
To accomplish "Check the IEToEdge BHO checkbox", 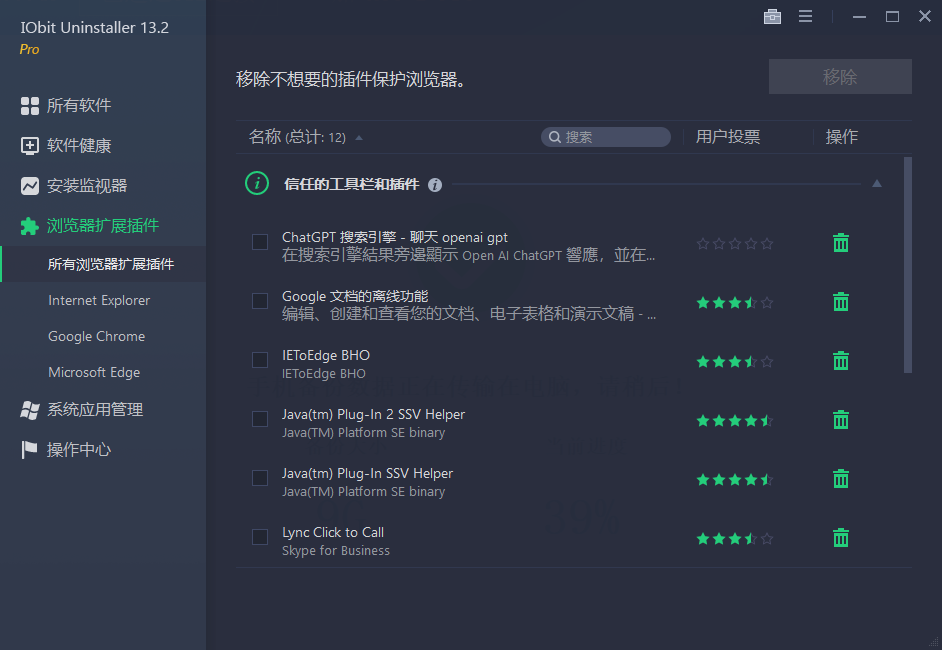I will 260,360.
